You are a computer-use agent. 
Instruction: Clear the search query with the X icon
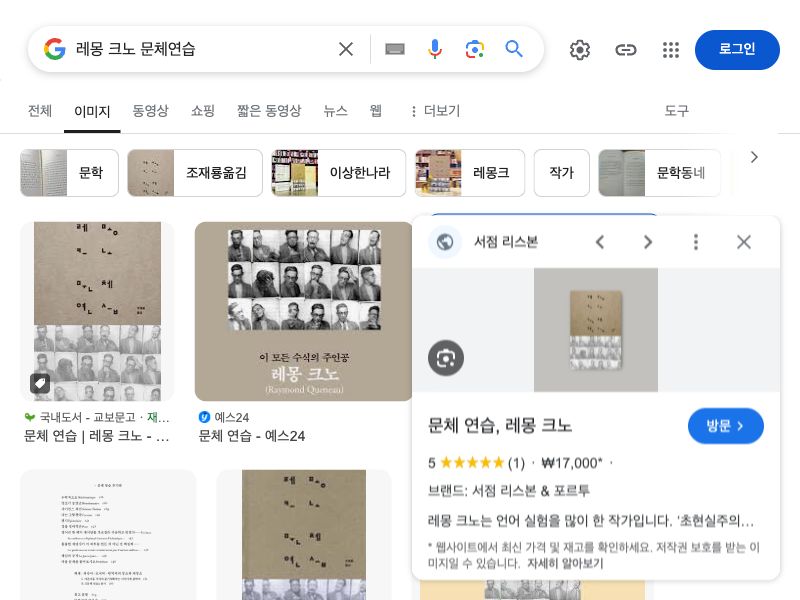(x=346, y=49)
